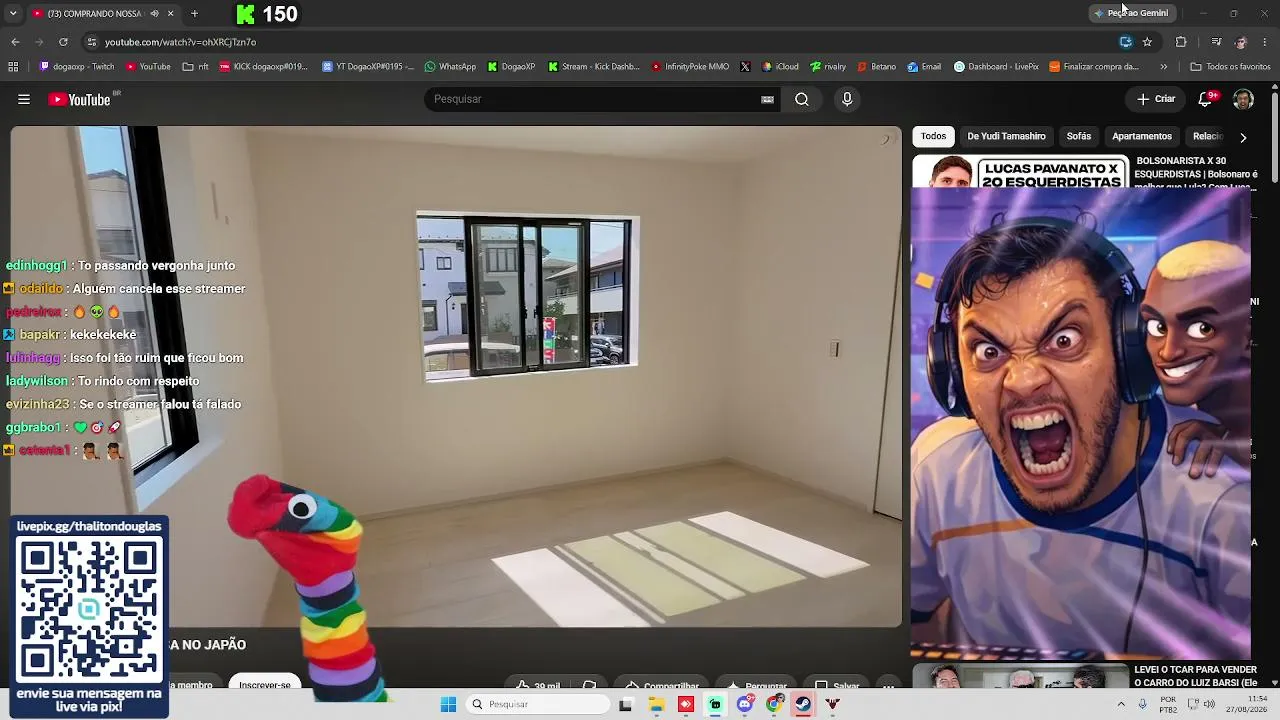This screenshot has width=1280, height=720.
Task: Open the dogaoxp - Twitch bookmark
Action: click(x=77, y=67)
